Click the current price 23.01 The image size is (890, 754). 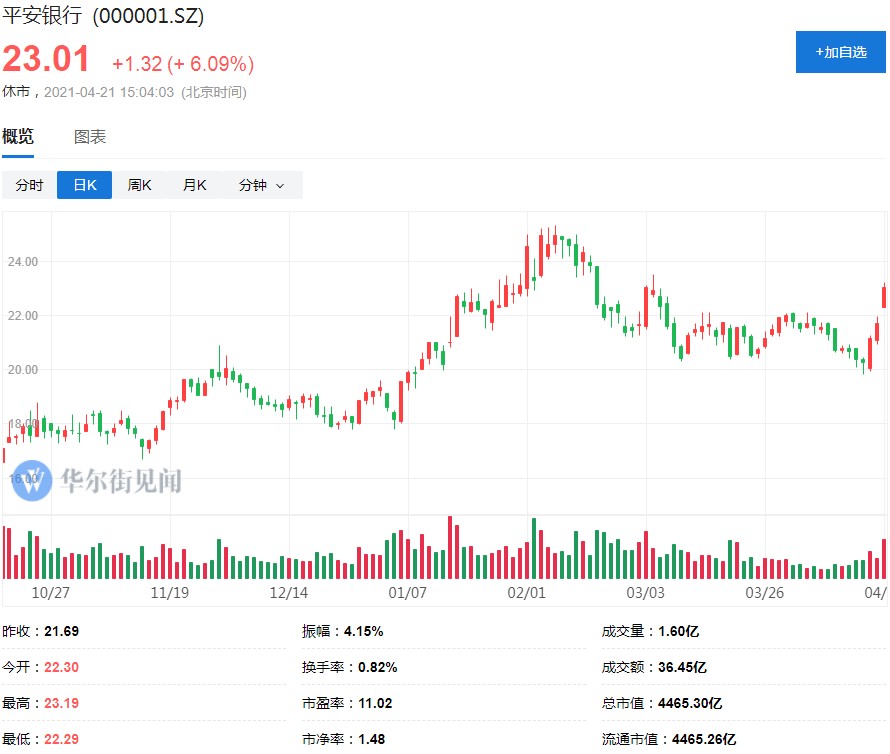click(46, 60)
